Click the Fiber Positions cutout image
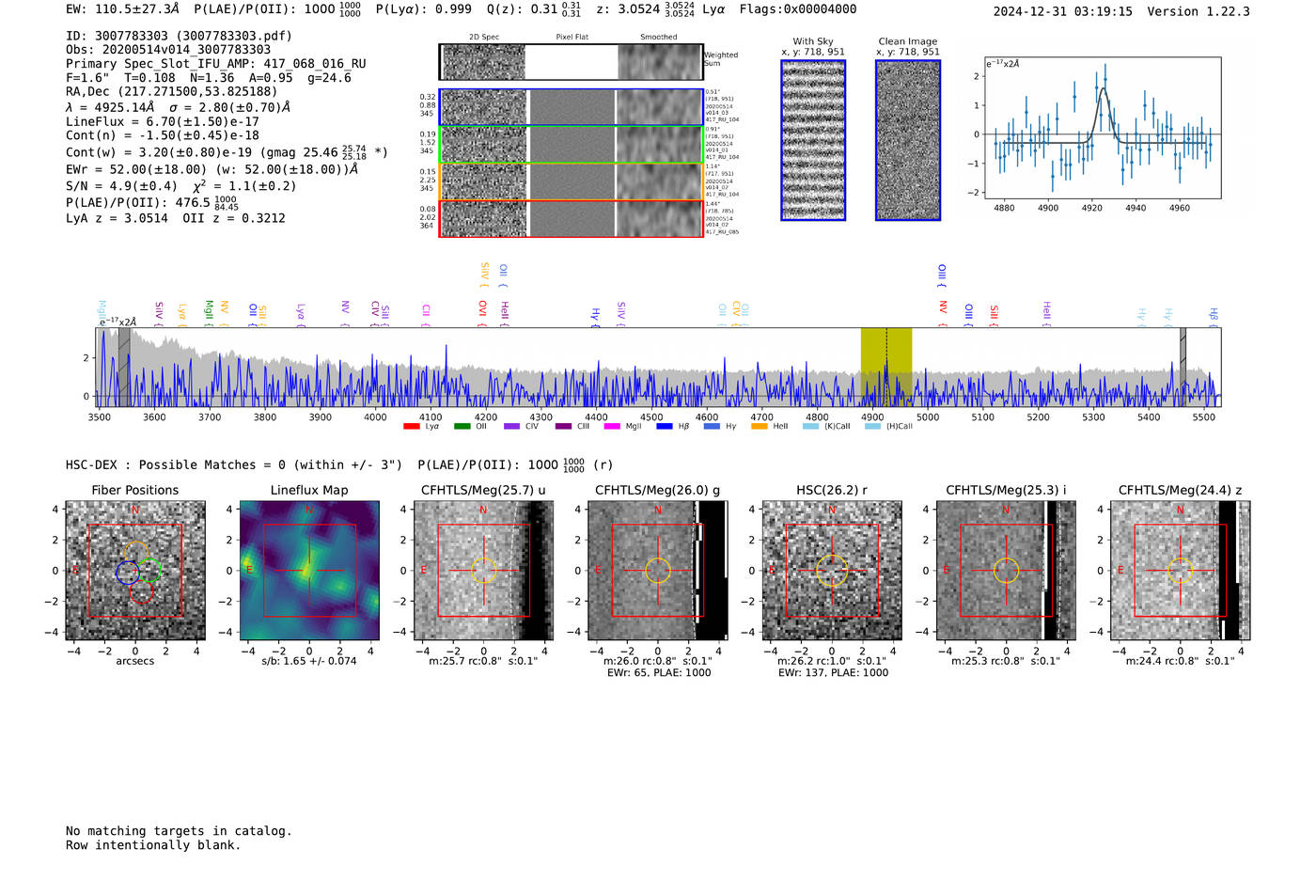Viewport: 1316px width, 896px height. point(135,571)
